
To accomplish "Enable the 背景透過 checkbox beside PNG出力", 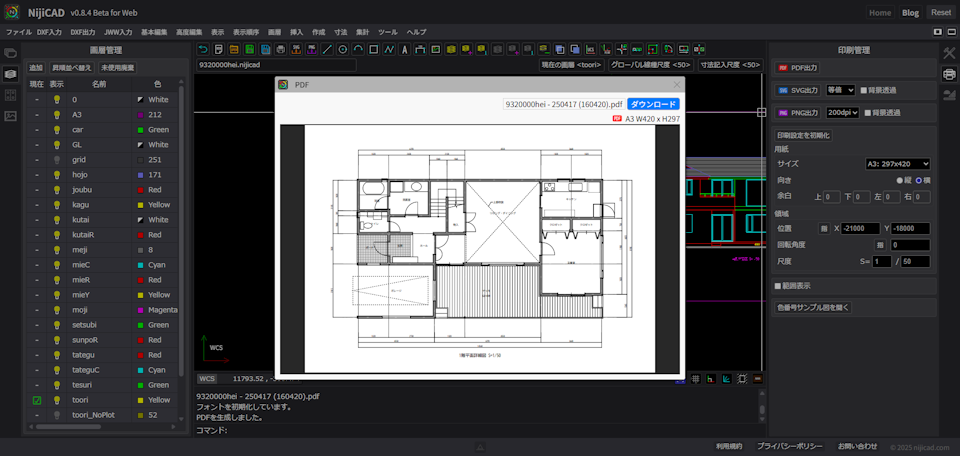I will click(x=869, y=113).
